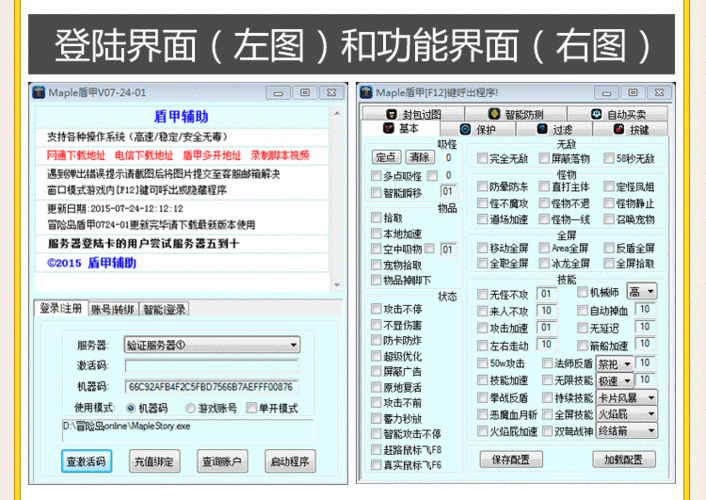Expand the 法师反盾 dropdown showing 祭祀
The width and height of the screenshot is (706, 500).
click(x=615, y=364)
